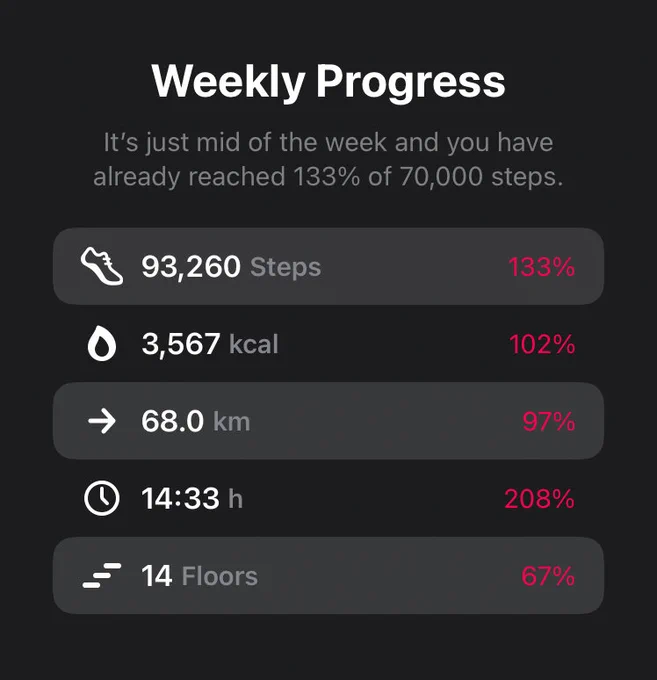Click the 102% calories percentage
657x680 pixels.
[542, 344]
